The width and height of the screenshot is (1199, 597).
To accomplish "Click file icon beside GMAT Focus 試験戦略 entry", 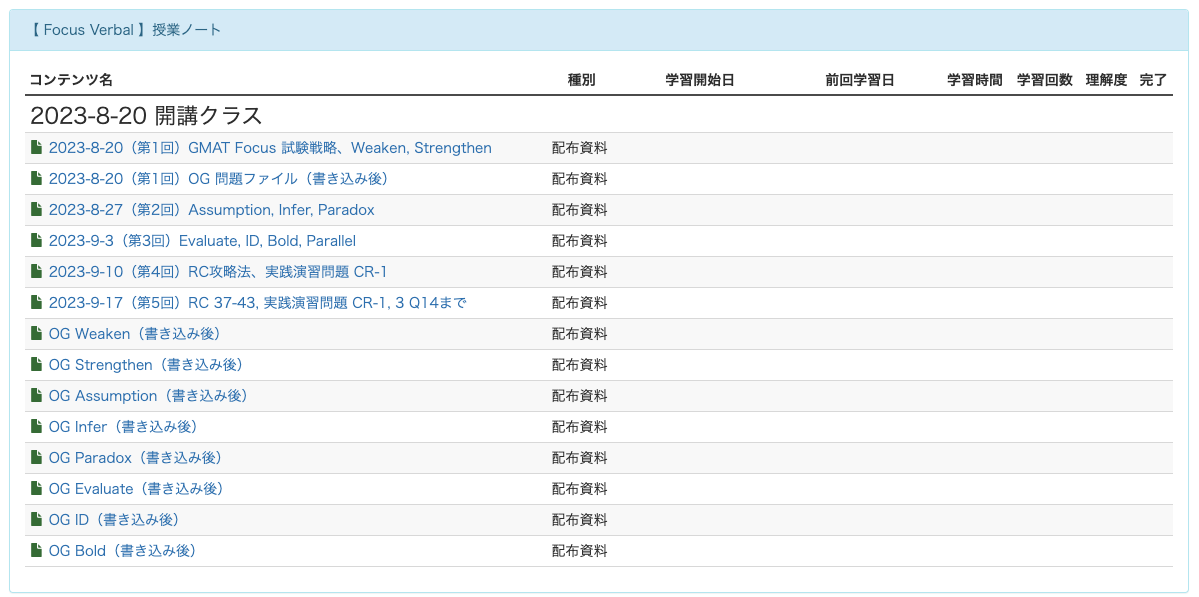I will coord(37,148).
